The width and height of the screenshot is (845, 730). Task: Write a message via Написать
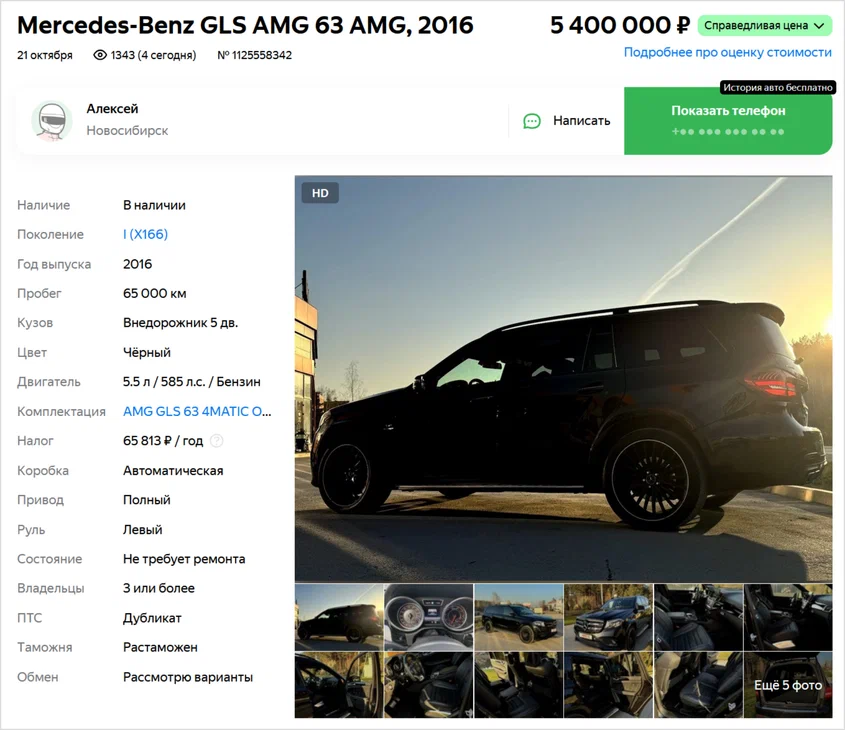tap(566, 121)
